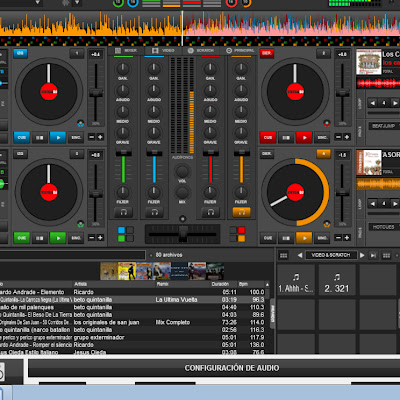Go to previous sampler bank arrow
The height and width of the screenshot is (400, 400).
point(300,255)
